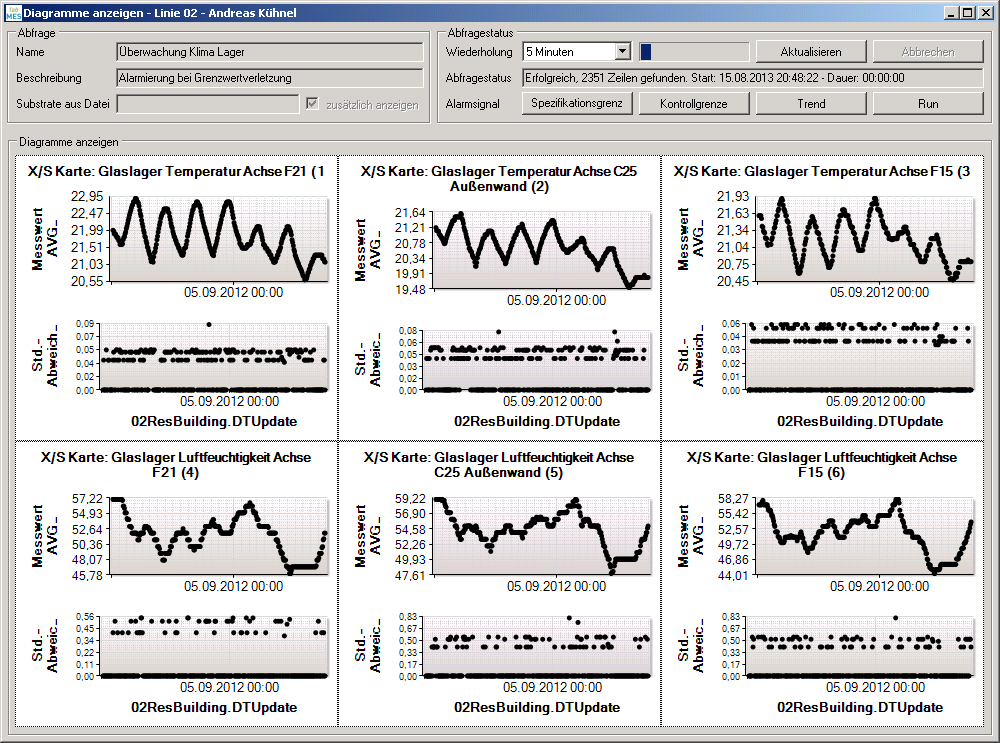The height and width of the screenshot is (743, 1000).
Task: Click the Kontrollgrenze alarm button
Action: pyautogui.click(x=693, y=104)
